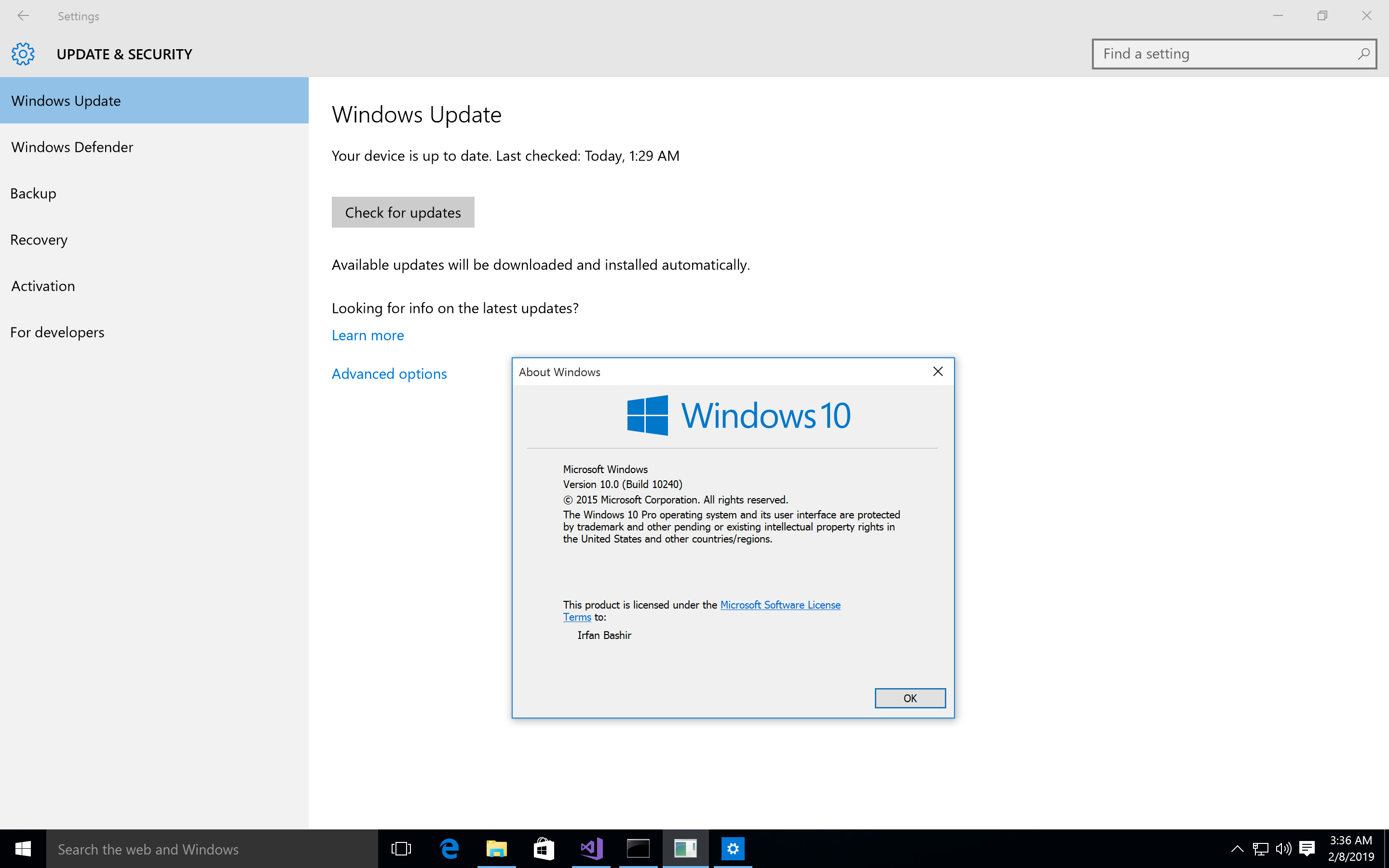Click the 'Microsoft Windows' line in About dialog
The height and width of the screenshot is (868, 1389).
tap(606, 469)
